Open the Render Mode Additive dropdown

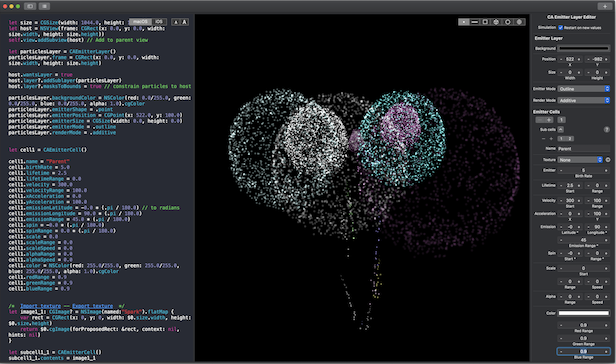(584, 101)
